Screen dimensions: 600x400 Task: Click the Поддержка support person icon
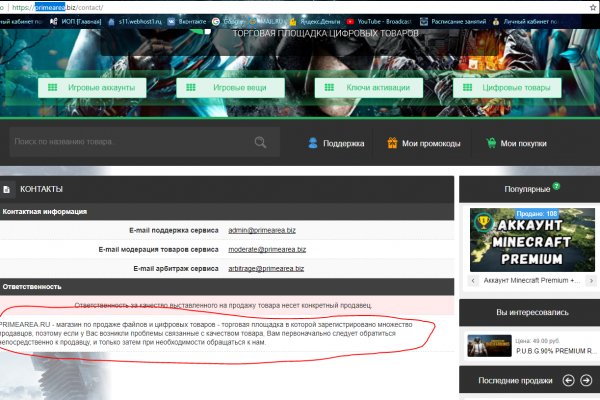[x=314, y=144]
